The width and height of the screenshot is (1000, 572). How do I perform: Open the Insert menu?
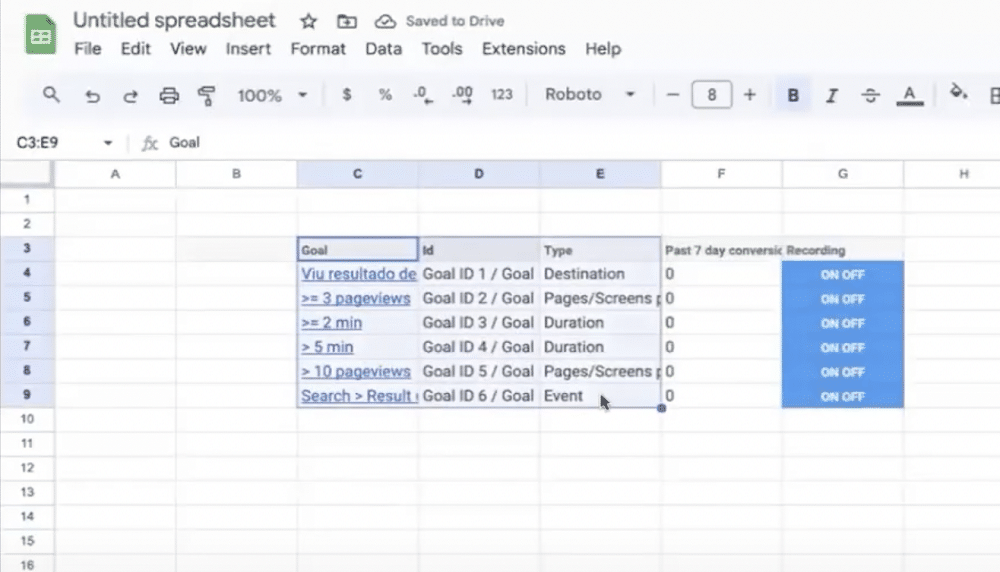pyautogui.click(x=247, y=49)
